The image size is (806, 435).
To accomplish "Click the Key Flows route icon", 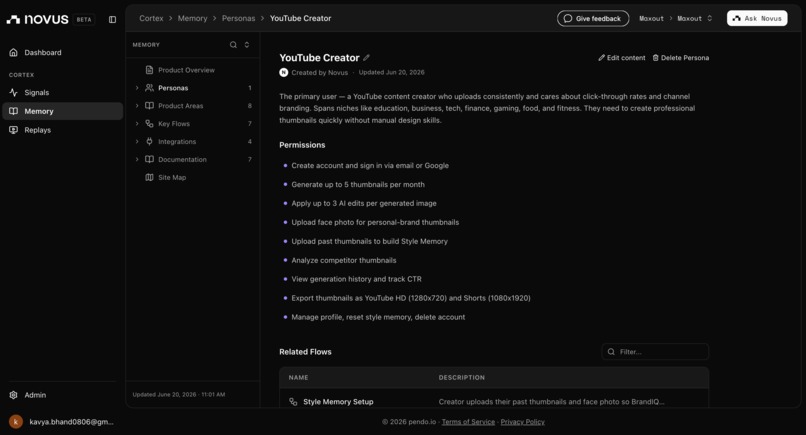I will 149,124.
